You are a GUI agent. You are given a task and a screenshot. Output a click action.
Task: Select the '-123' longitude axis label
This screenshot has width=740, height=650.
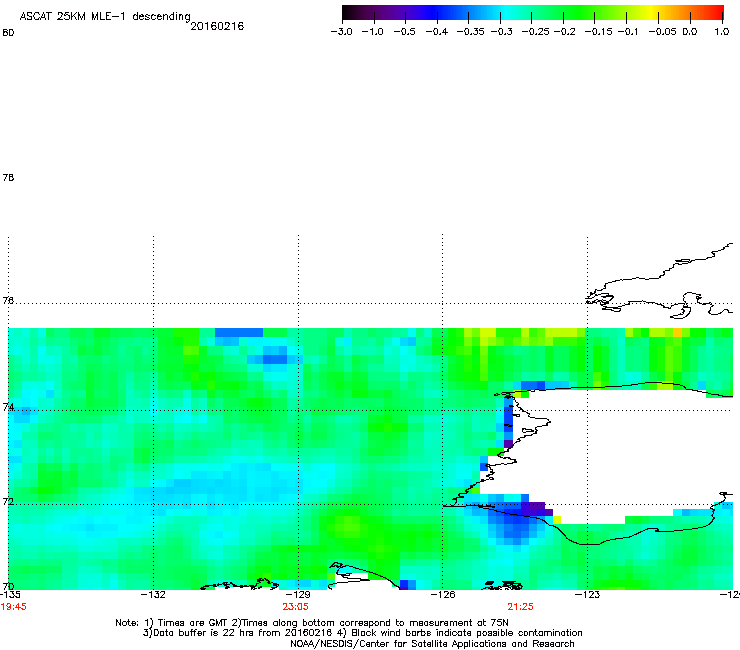tap(587, 595)
